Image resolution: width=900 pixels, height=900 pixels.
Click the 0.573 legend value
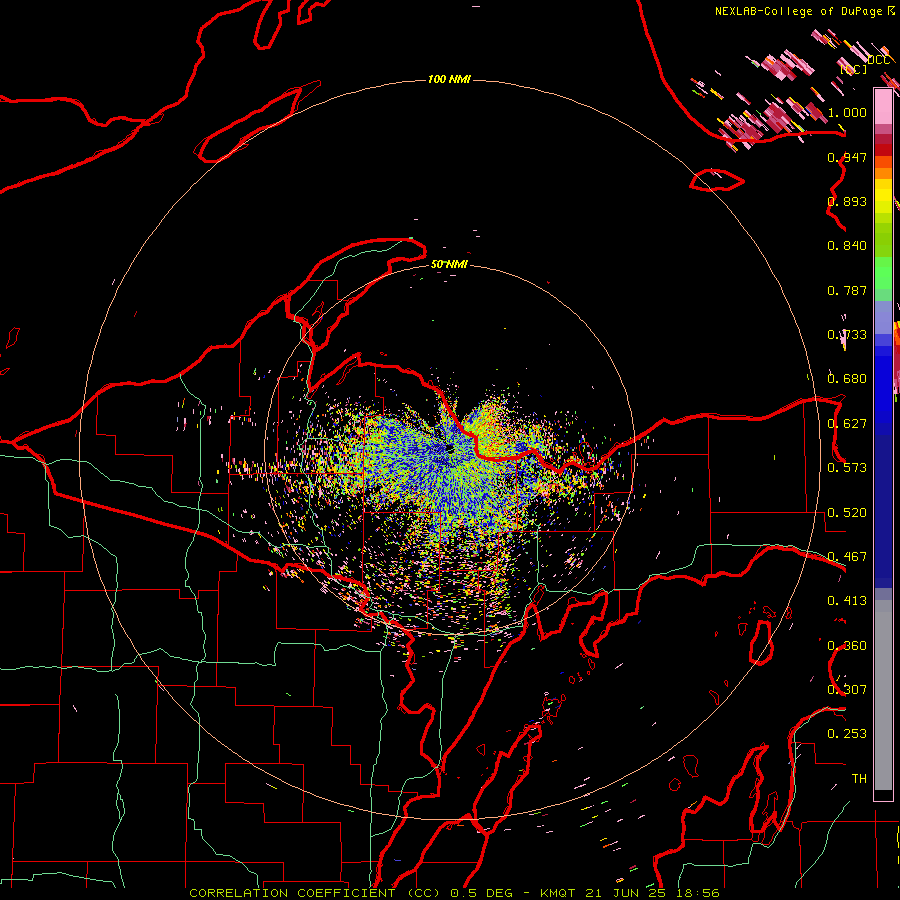point(847,468)
